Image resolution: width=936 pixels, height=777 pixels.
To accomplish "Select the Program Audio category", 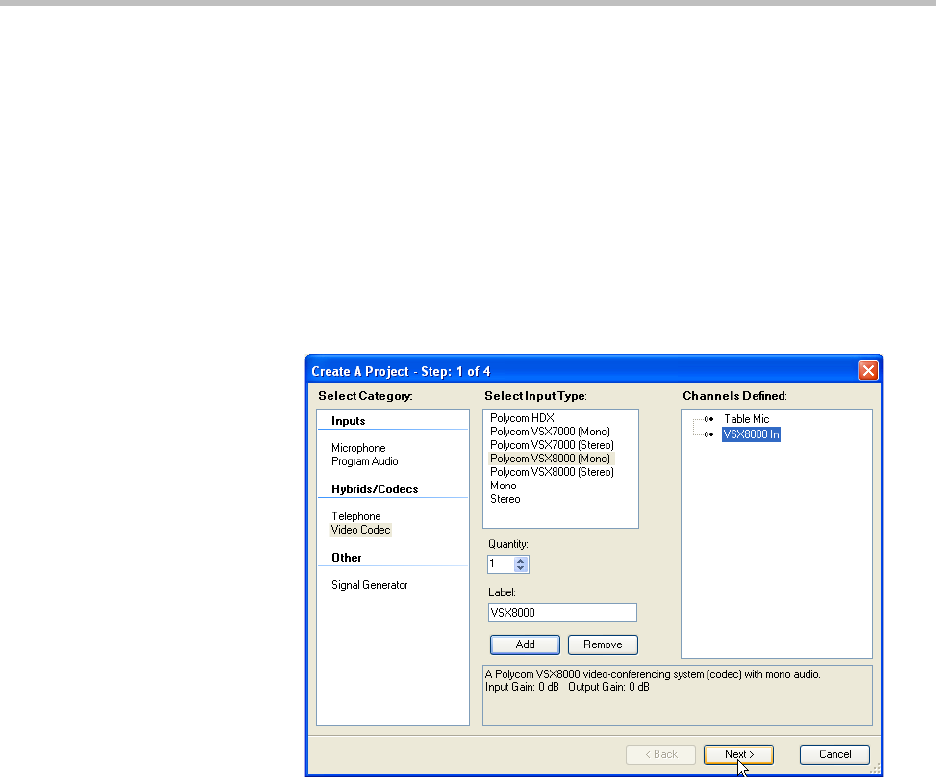I will point(365,462).
